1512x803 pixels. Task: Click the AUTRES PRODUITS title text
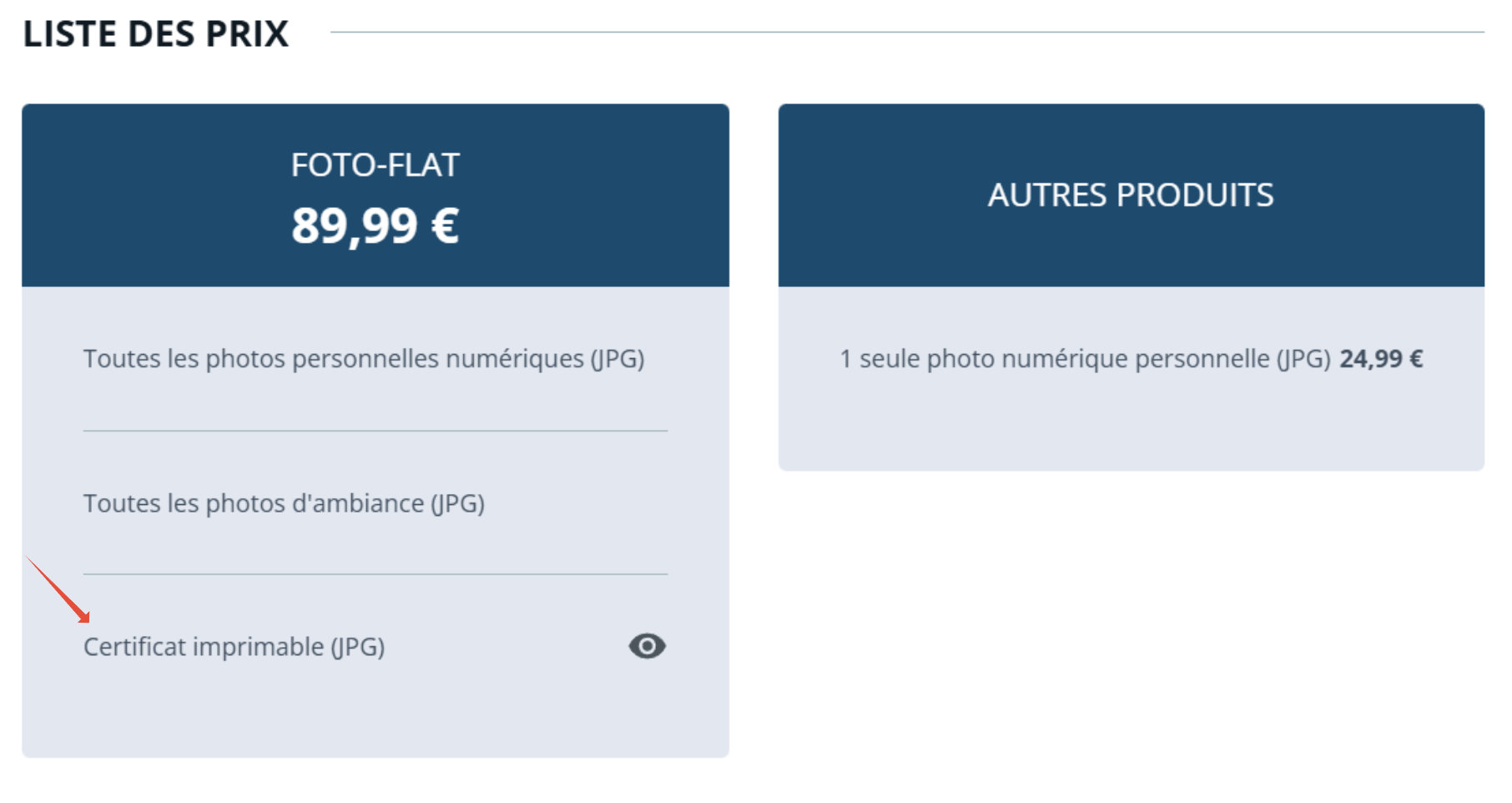1131,195
